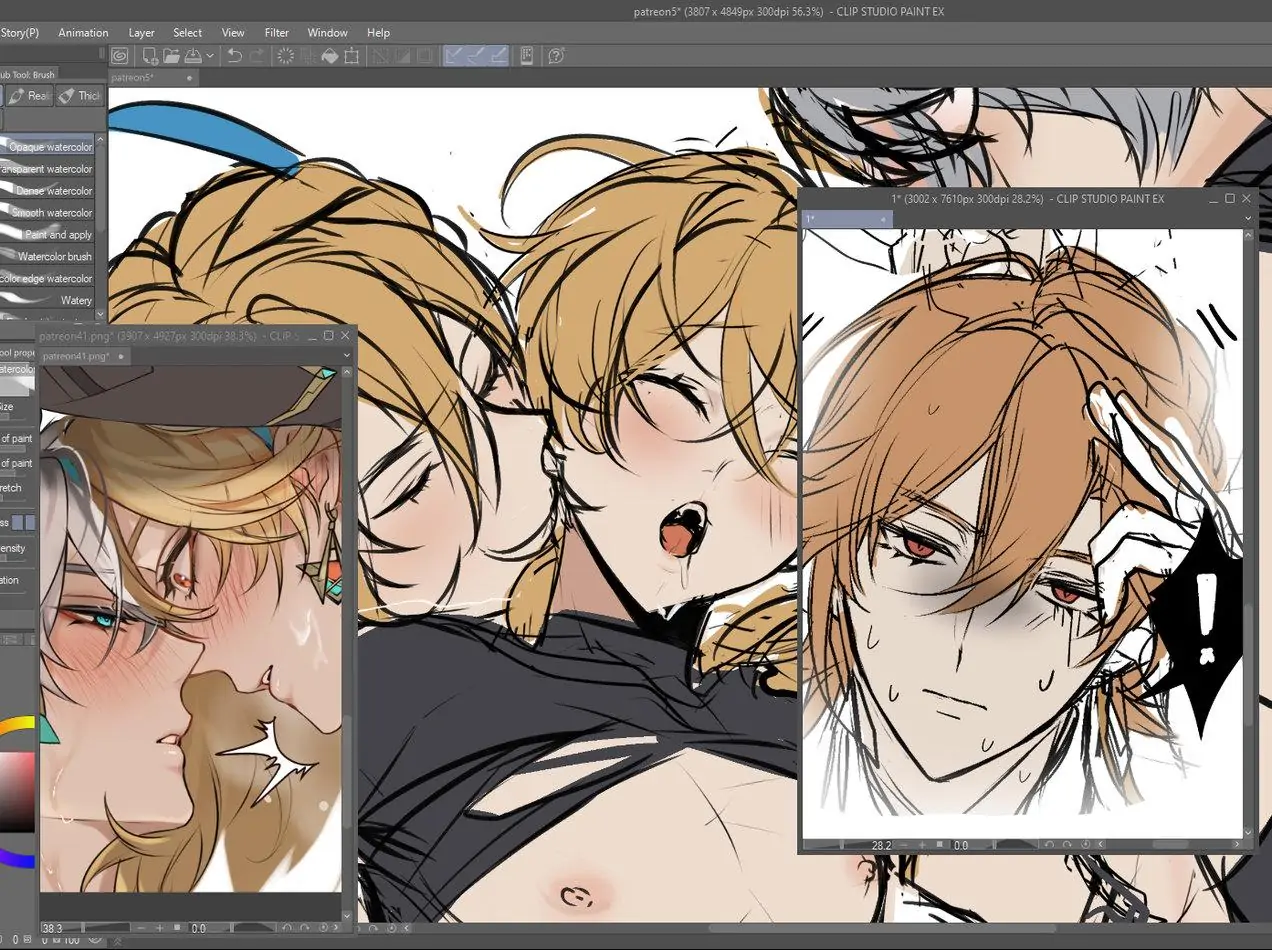The width and height of the screenshot is (1272, 950).
Task: Open the Filter menu
Action: [276, 33]
